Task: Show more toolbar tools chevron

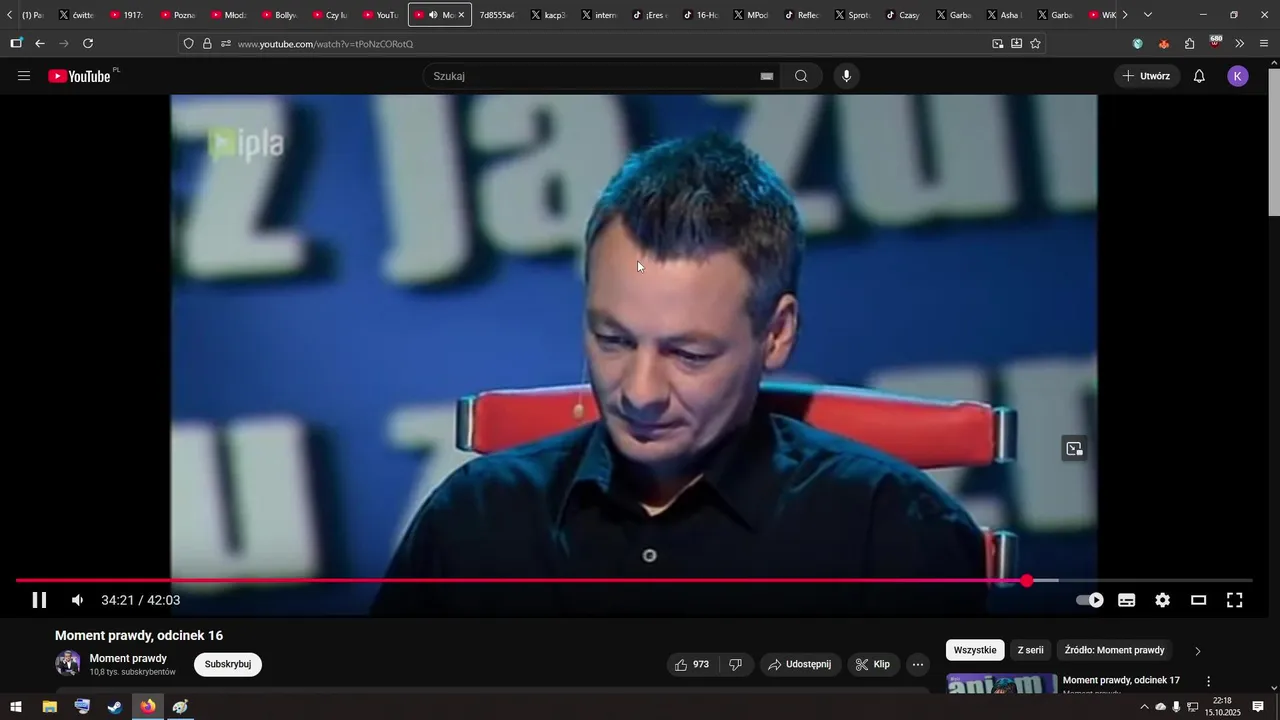Action: point(1240,44)
